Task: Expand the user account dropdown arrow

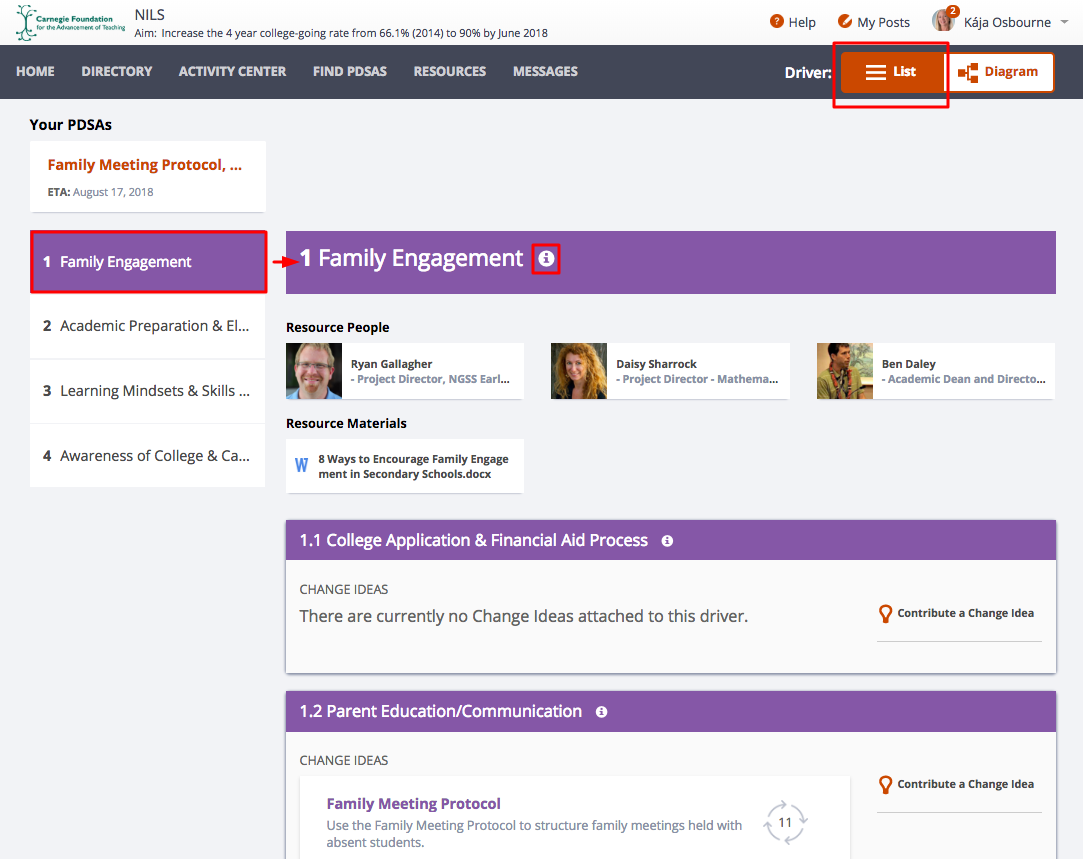Action: click(1064, 22)
